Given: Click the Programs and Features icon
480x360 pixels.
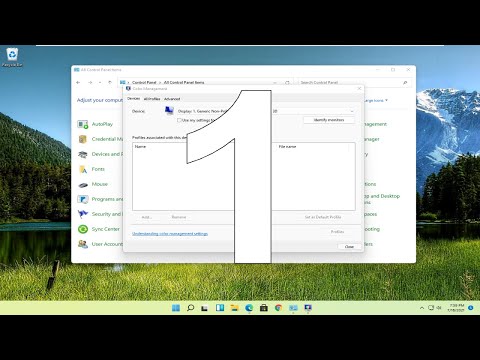Looking at the screenshot, I should pos(83,199).
